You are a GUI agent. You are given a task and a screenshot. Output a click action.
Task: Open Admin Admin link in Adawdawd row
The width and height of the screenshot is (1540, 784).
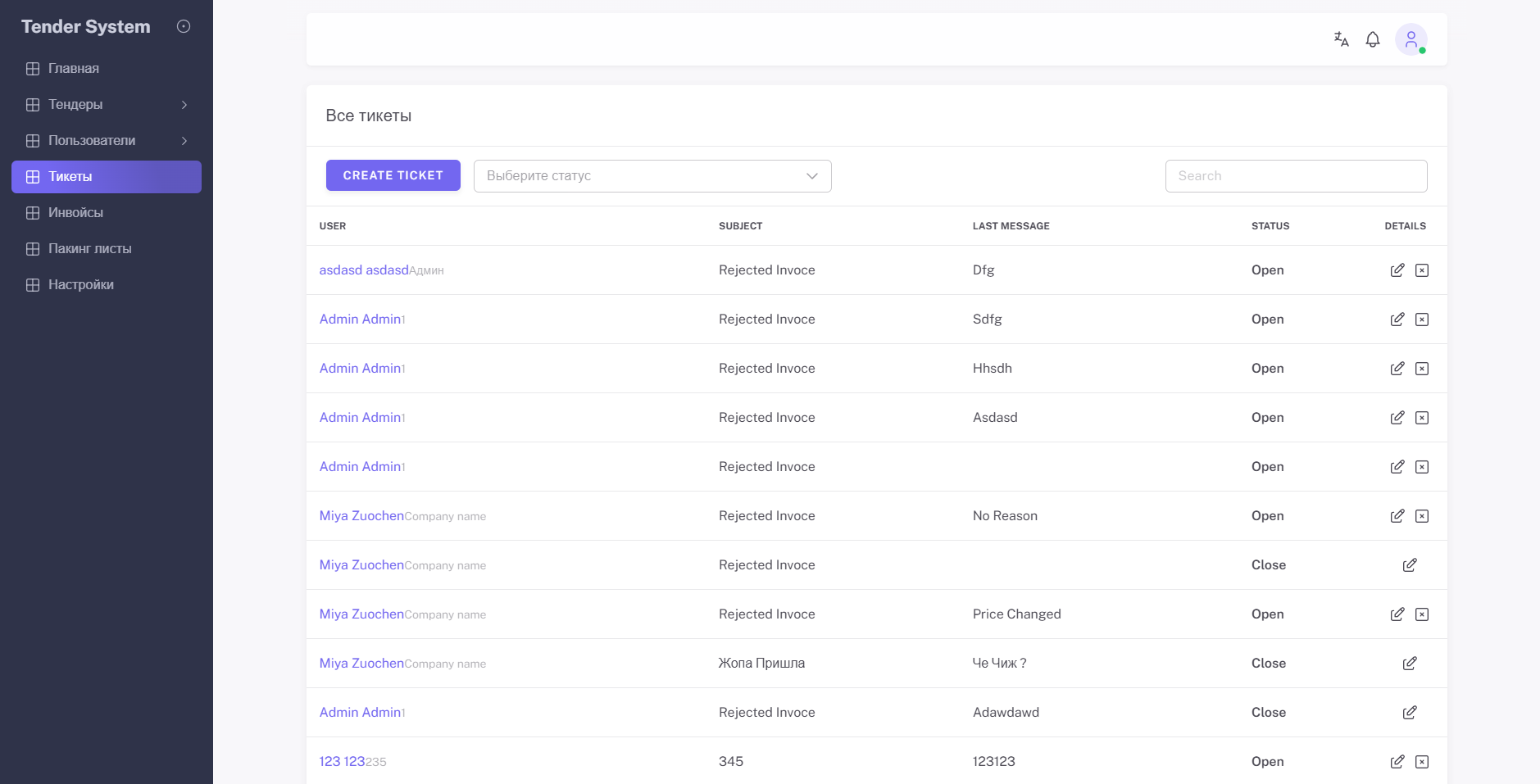(360, 713)
